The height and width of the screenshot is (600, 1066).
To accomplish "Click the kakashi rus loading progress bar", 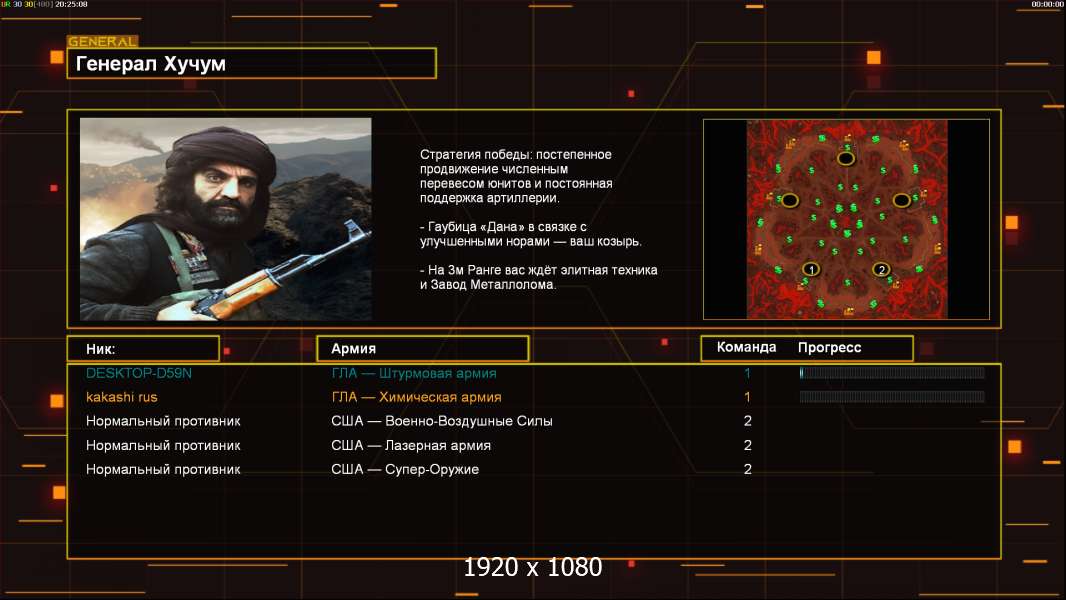I will click(x=892, y=397).
